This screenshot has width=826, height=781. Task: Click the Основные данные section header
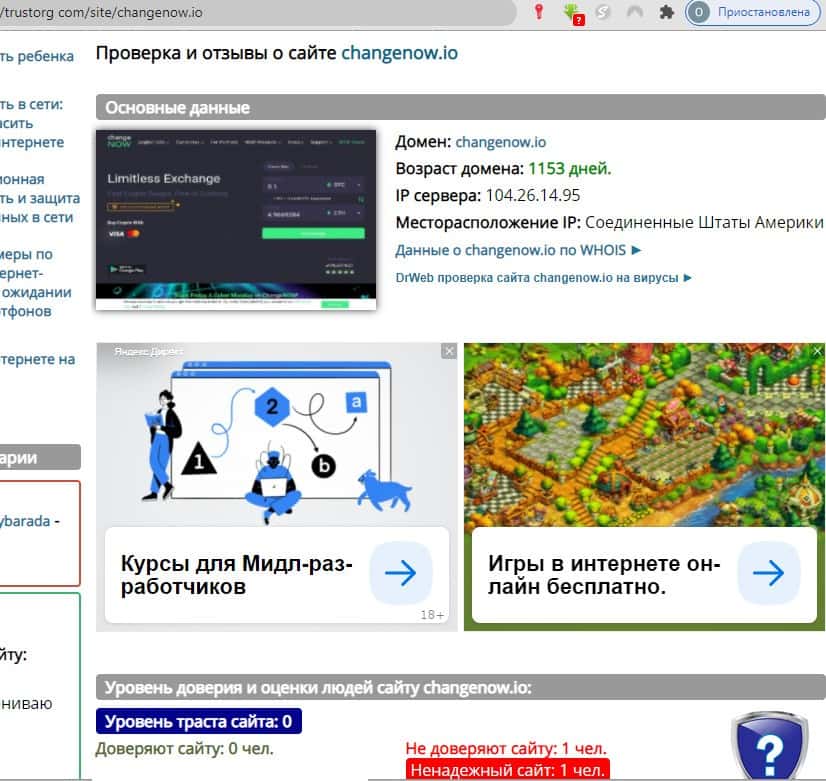460,107
